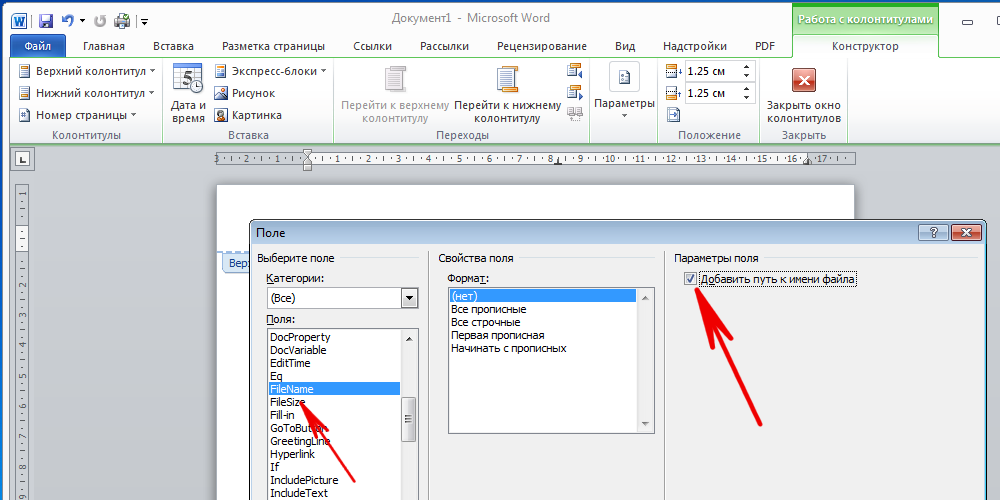Screen dimensions: 1000x500
Task: Open the Разметка страницы tab
Action: [x=273, y=46]
